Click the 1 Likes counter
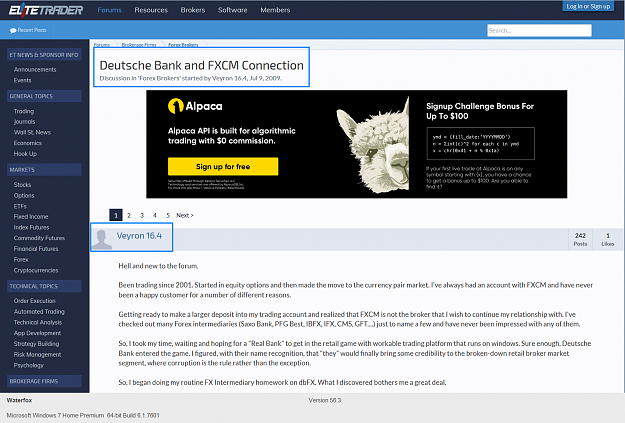625x423 pixels. [x=607, y=239]
